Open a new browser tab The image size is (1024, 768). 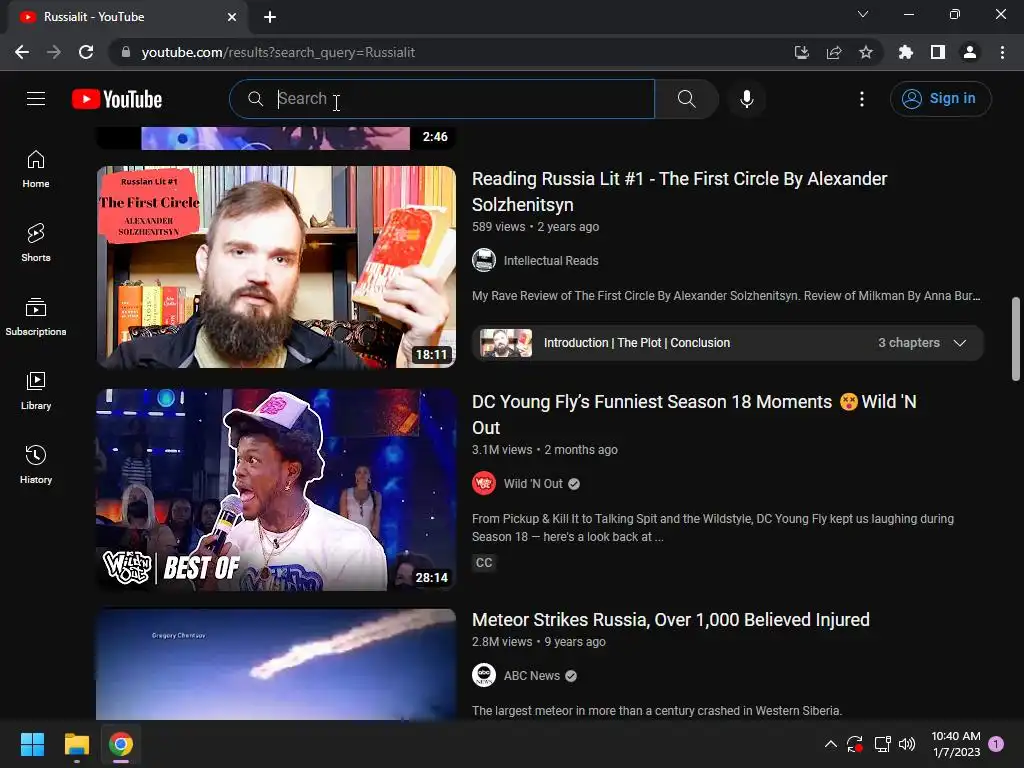pos(270,17)
